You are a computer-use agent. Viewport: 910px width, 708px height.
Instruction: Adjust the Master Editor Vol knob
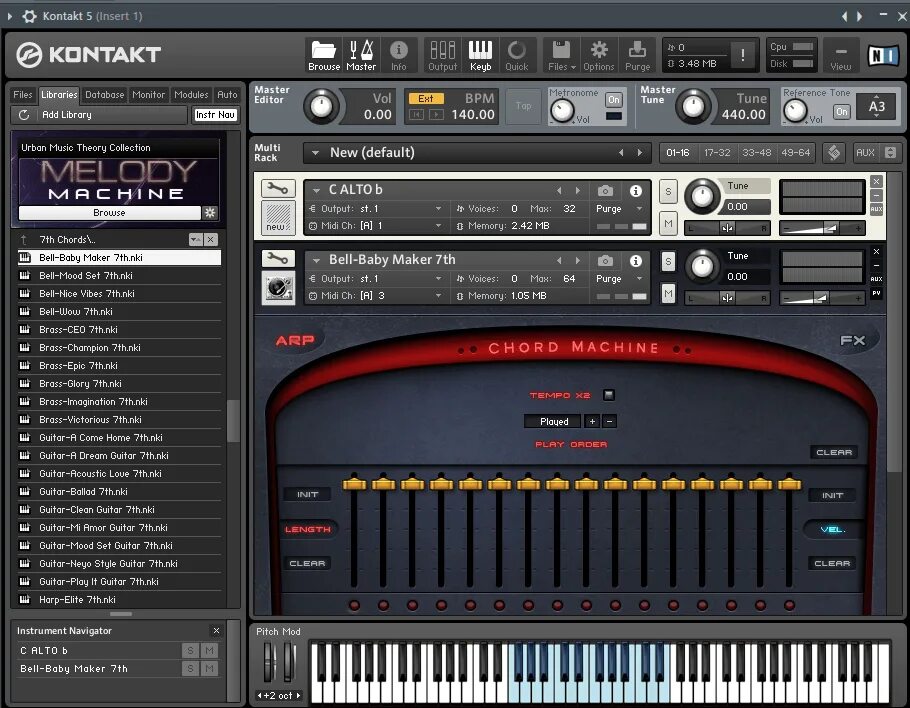(x=321, y=107)
